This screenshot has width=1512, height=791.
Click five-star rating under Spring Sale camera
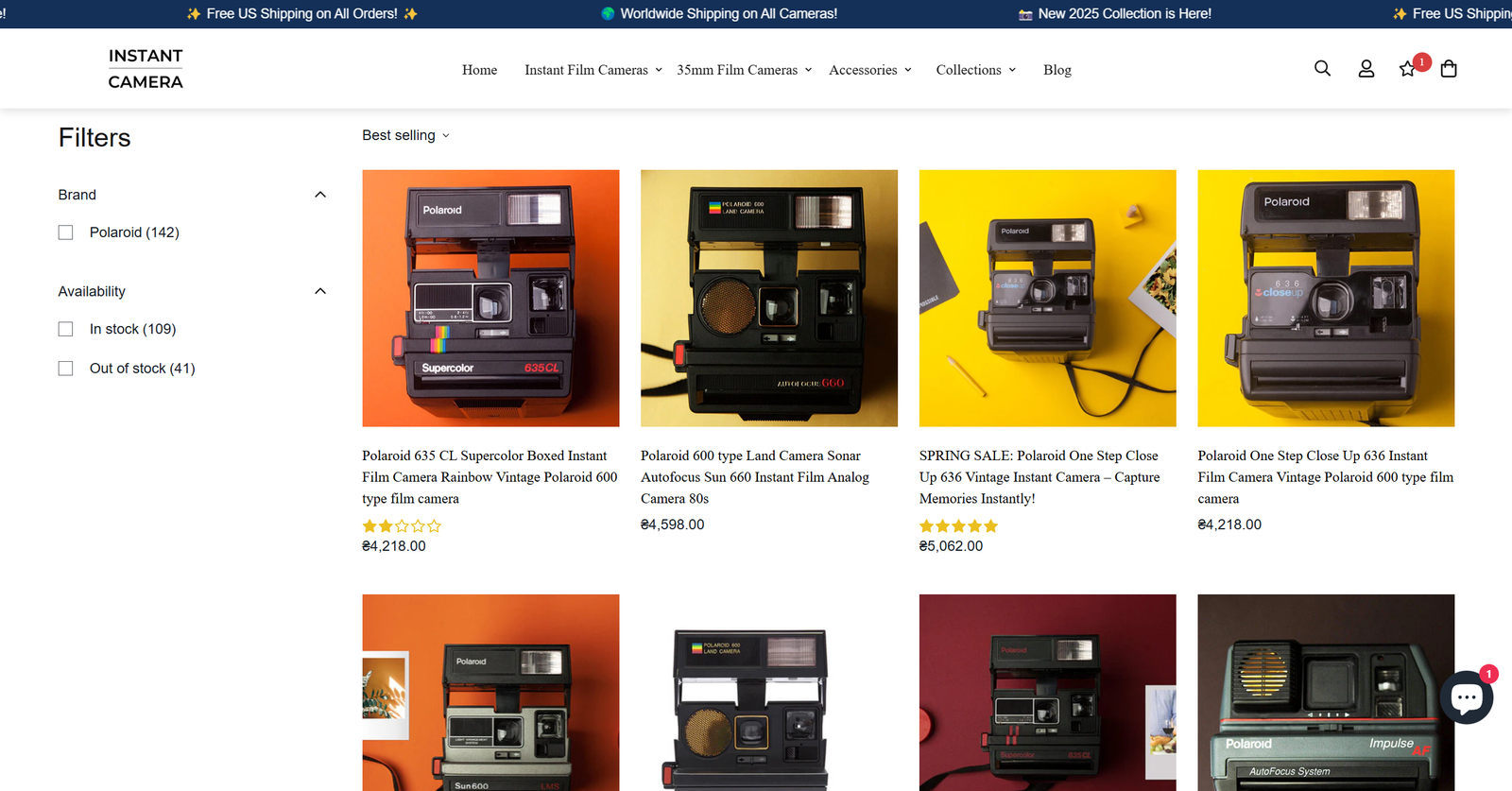[x=958, y=526]
